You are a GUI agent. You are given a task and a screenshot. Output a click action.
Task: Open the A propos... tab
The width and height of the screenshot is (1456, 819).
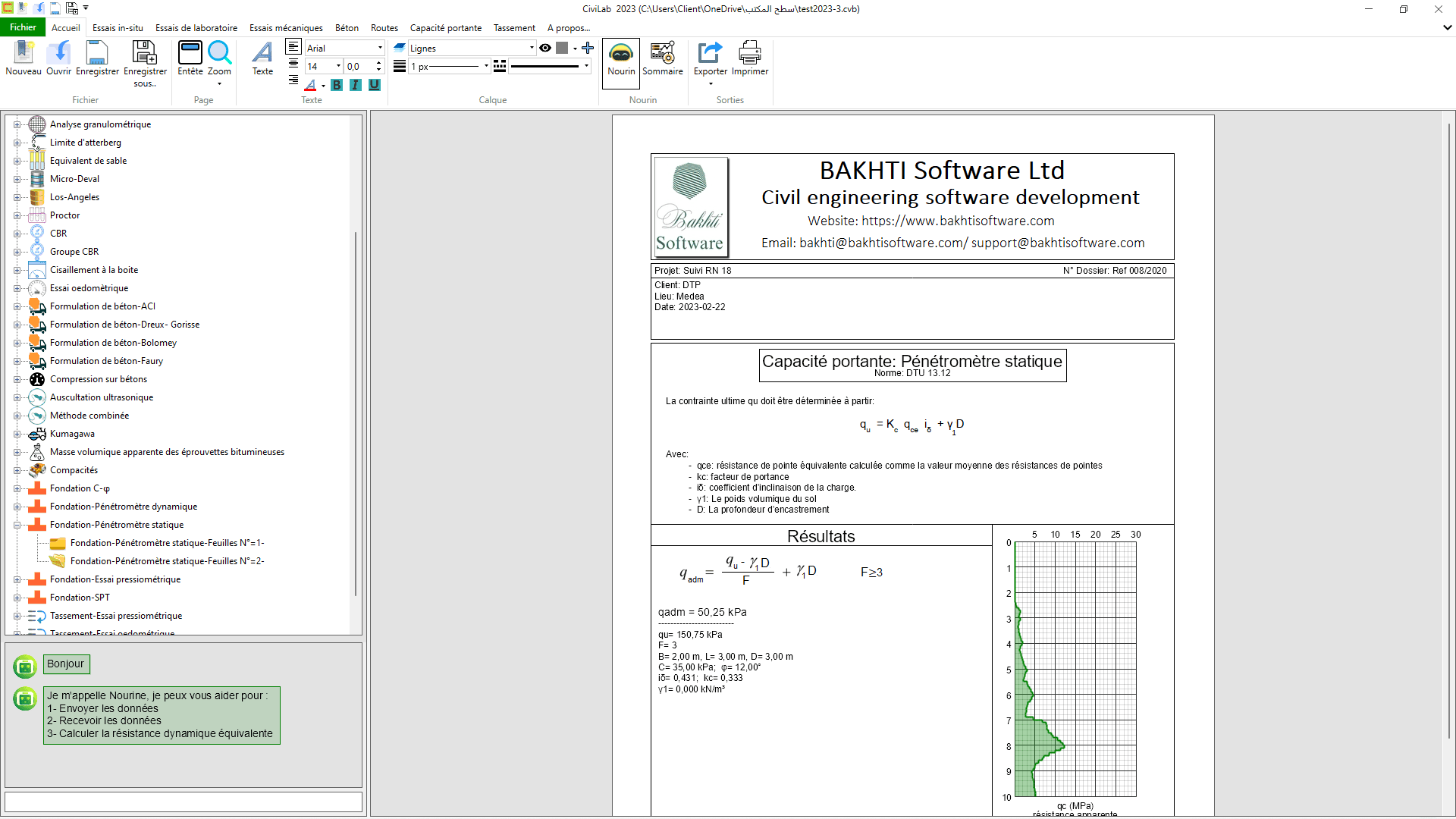[569, 28]
